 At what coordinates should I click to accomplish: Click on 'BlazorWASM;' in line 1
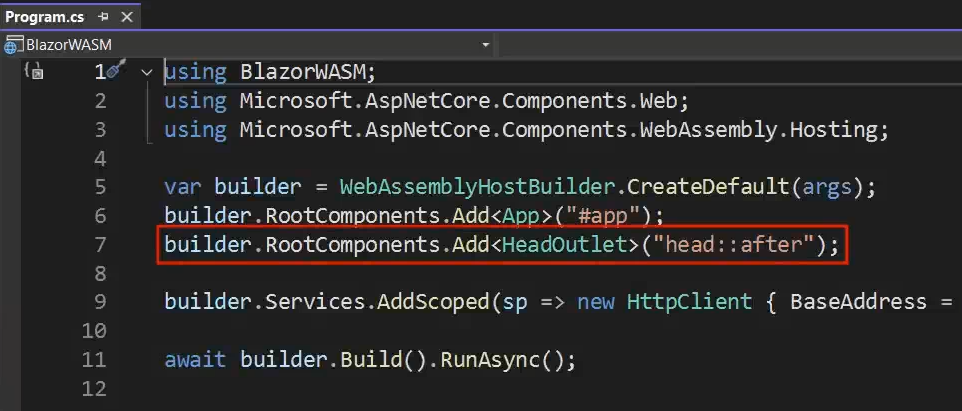(x=307, y=72)
